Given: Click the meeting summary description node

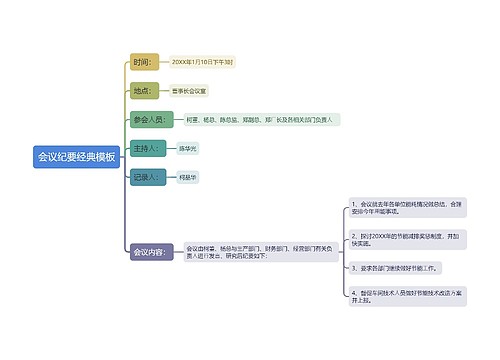Looking at the screenshot, I should tap(261, 252).
